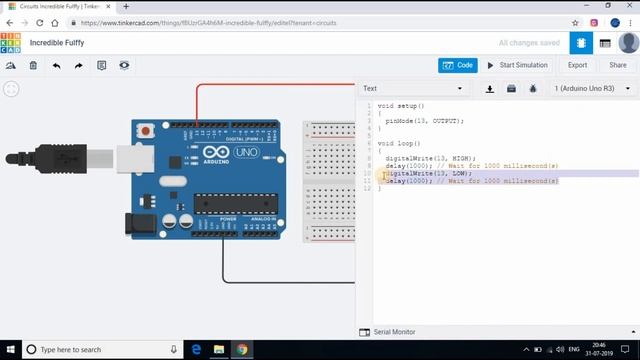Click the digitalWrite(13, LOW) code line
640x360 pixels.
429,173
